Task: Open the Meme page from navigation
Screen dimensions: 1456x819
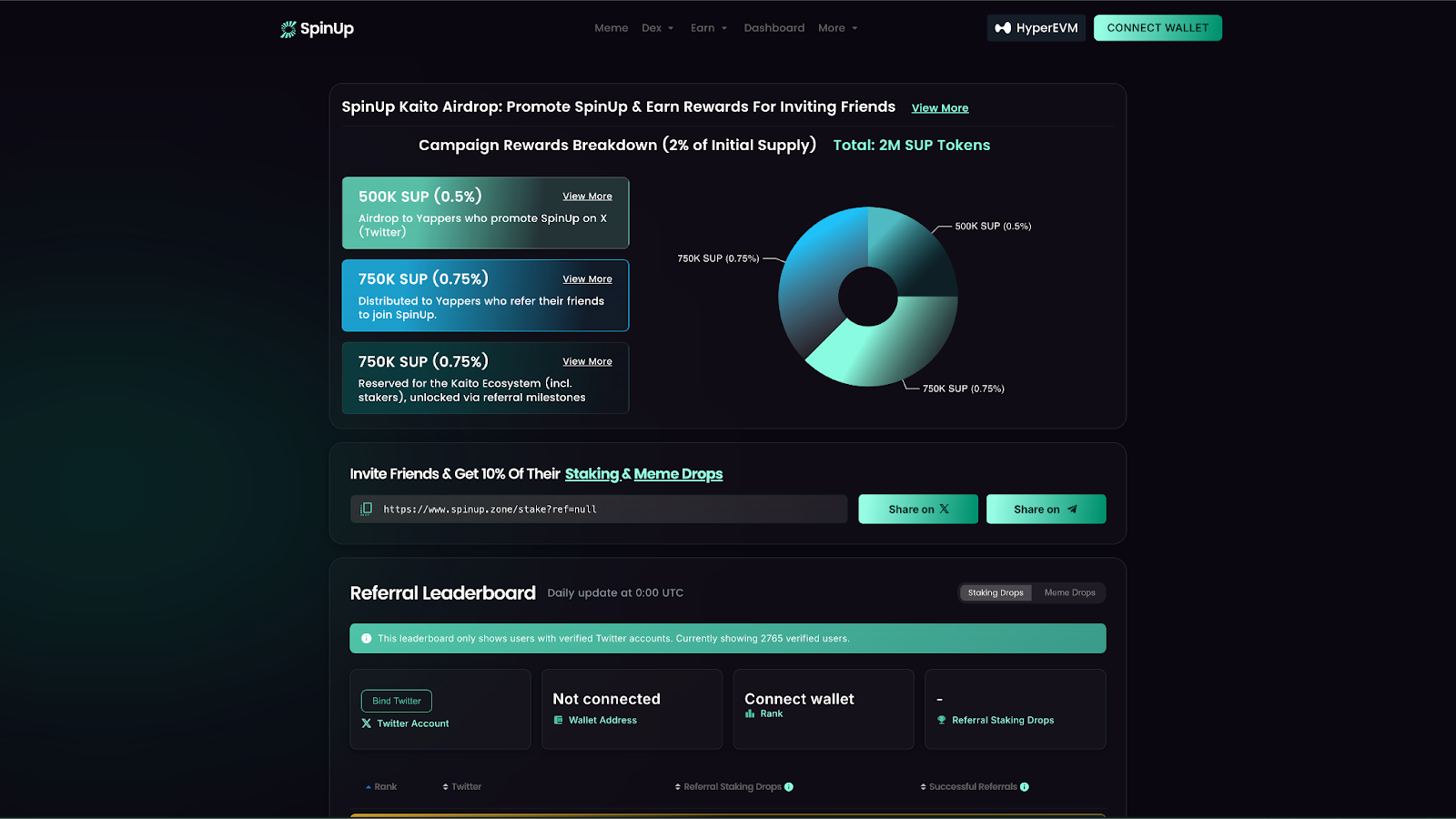Action: pyautogui.click(x=611, y=28)
